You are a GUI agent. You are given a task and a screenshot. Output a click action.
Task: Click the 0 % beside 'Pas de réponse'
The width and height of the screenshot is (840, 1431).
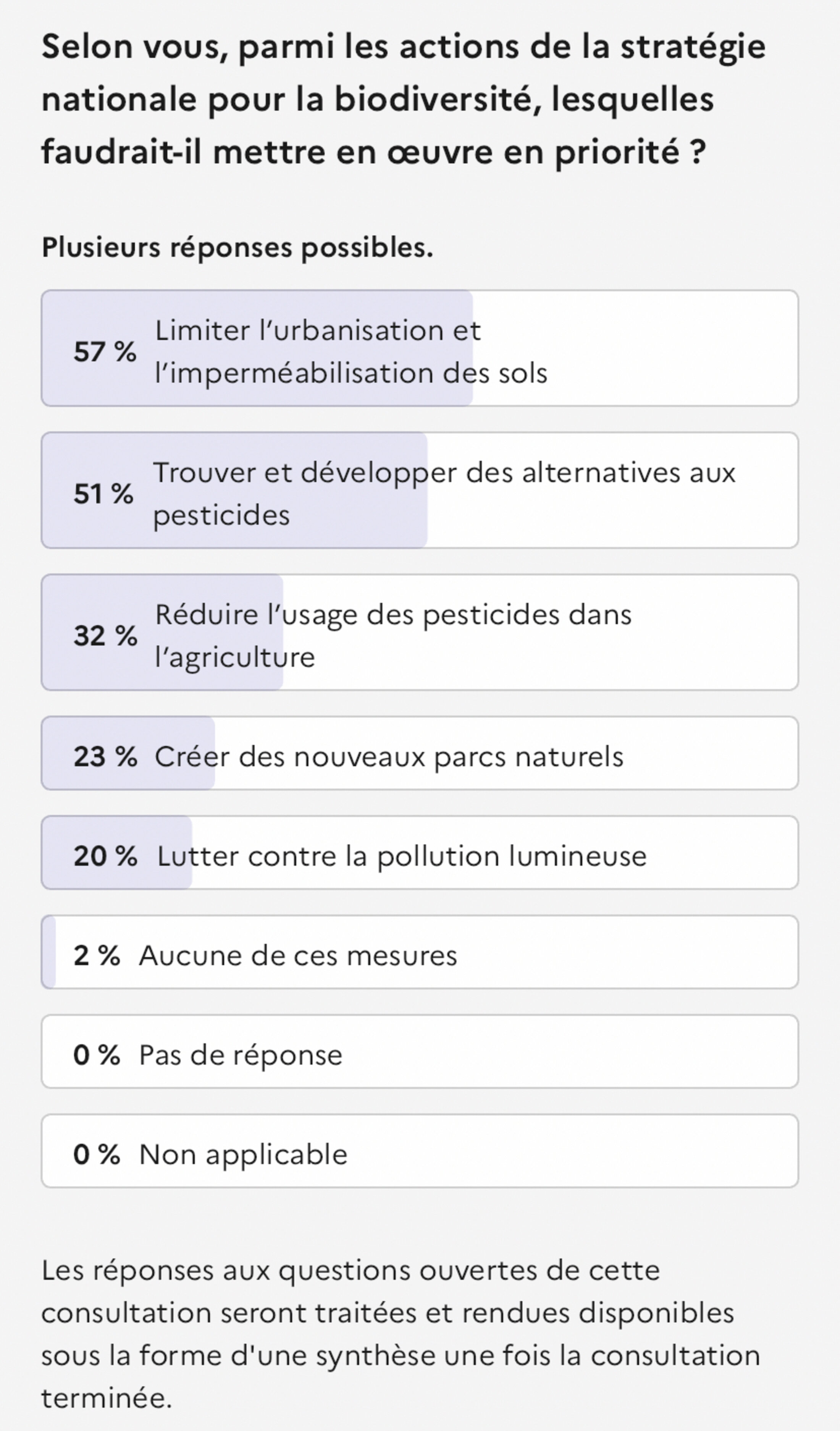click(x=97, y=1055)
